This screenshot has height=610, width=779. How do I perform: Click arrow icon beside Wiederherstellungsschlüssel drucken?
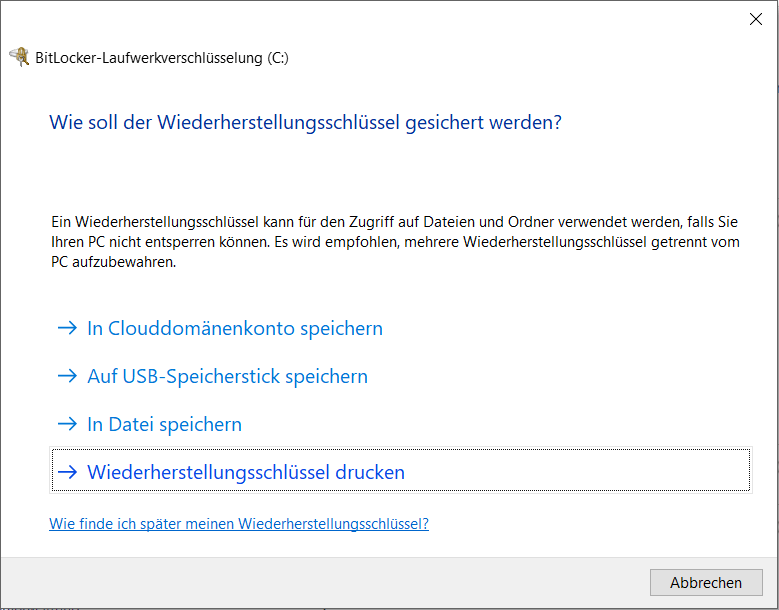[67, 472]
